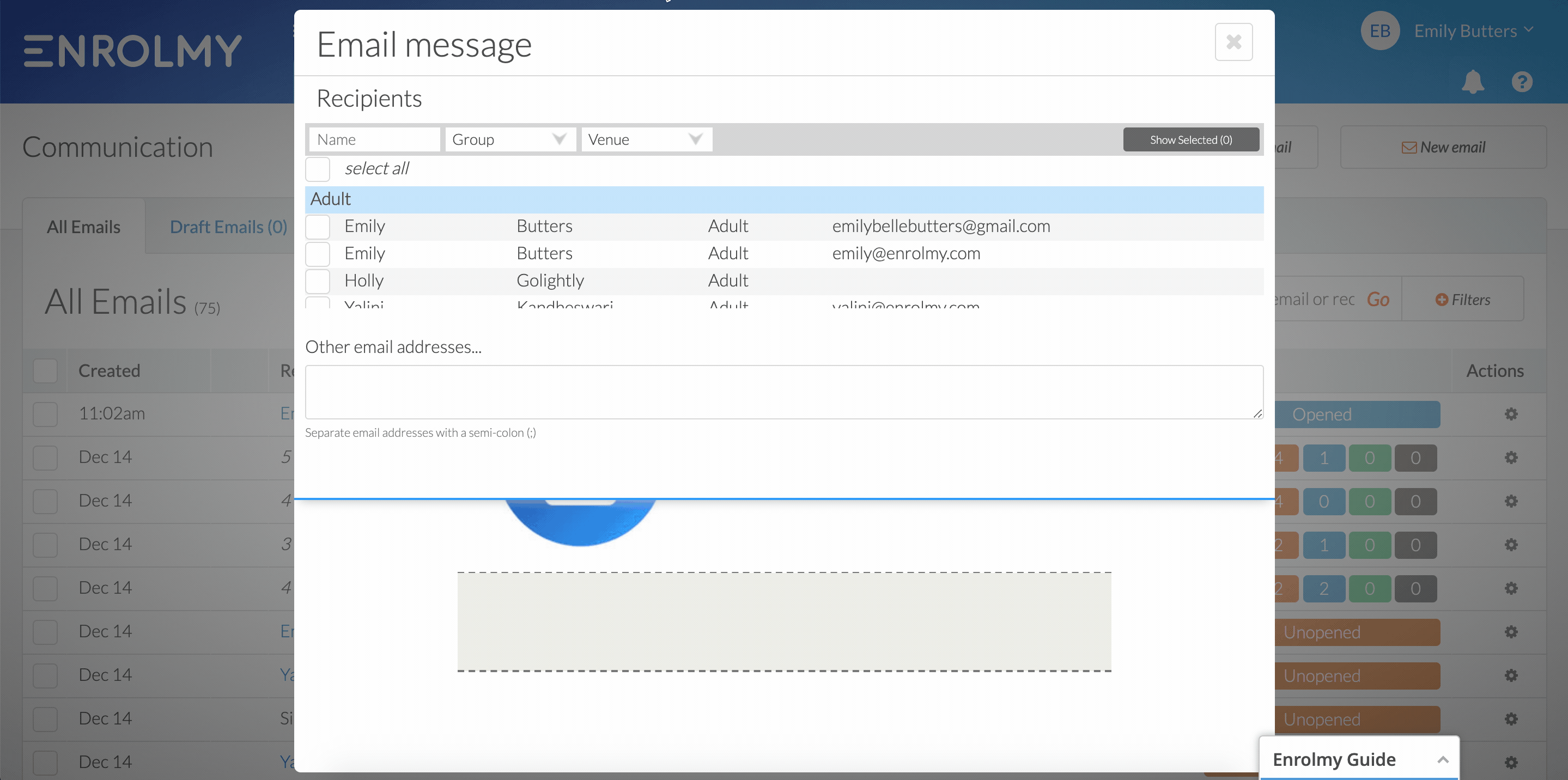The width and height of the screenshot is (1568, 780).
Task: Click the New email button
Action: point(1443,147)
